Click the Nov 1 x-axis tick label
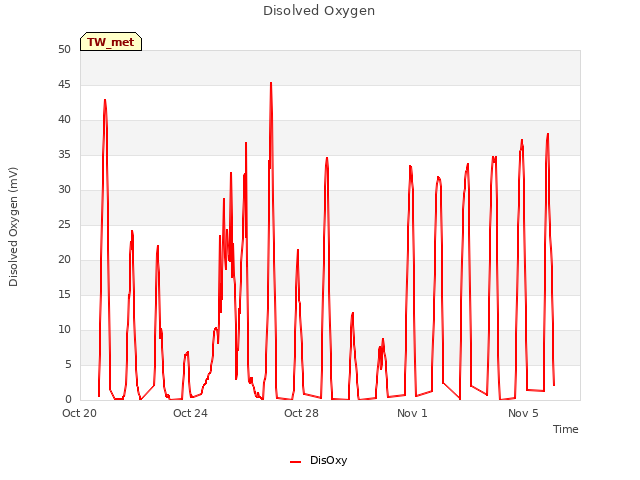Image resolution: width=640 pixels, height=480 pixels. pyautogui.click(x=412, y=413)
